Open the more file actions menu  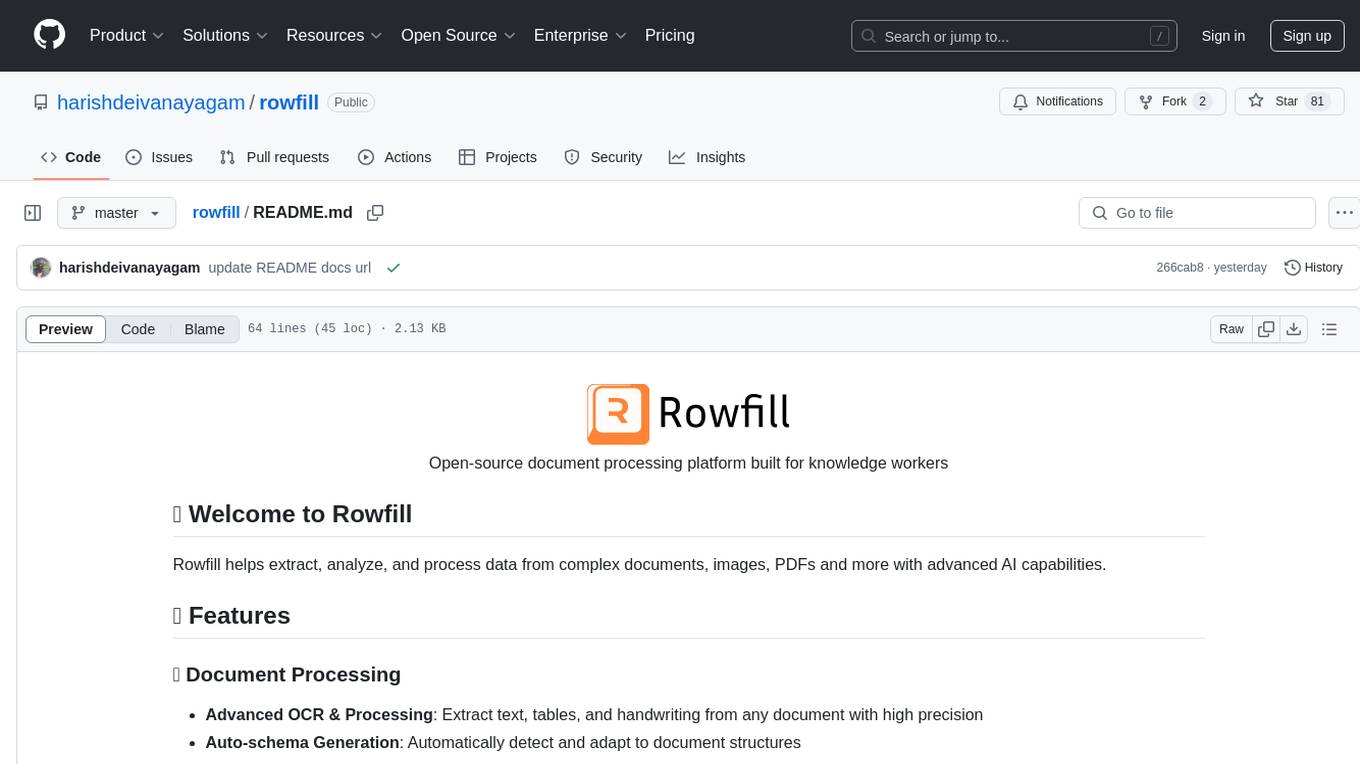1344,213
